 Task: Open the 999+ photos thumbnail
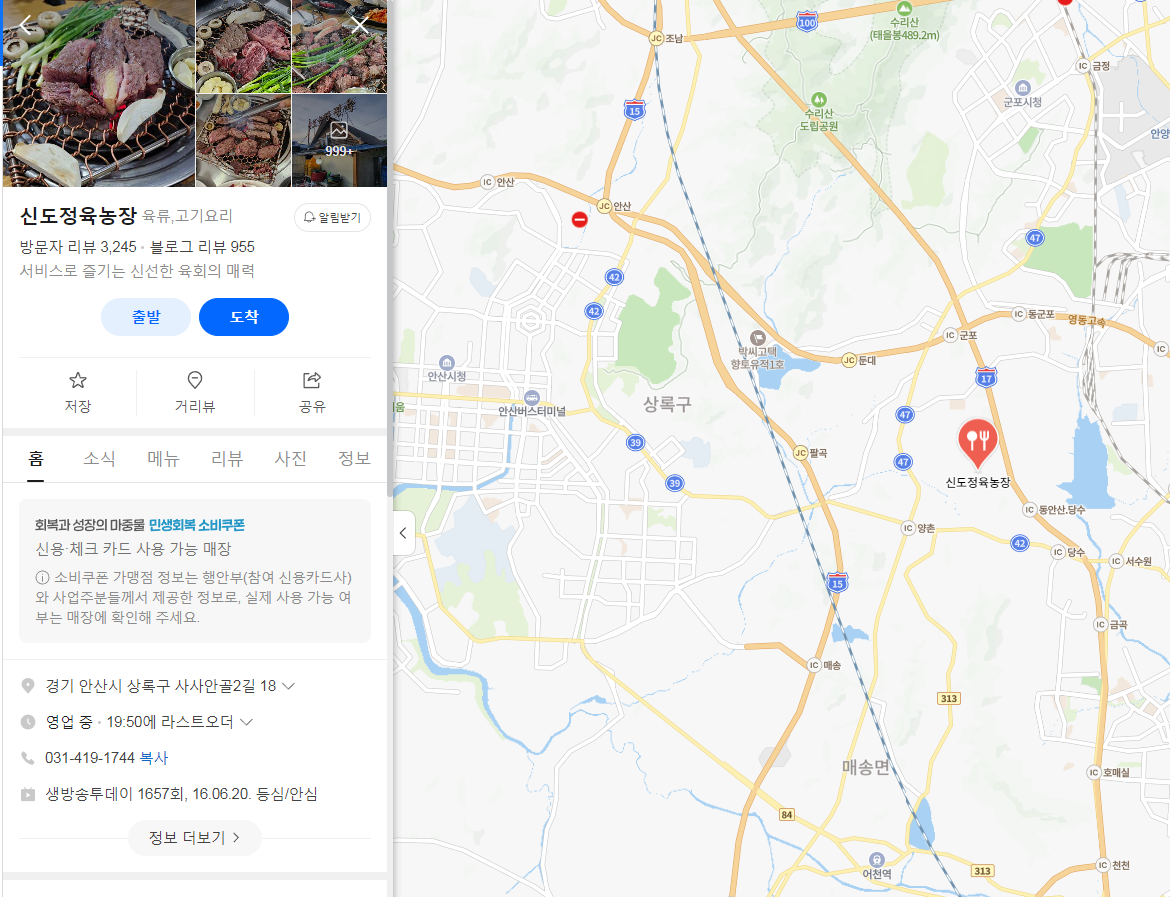coord(340,140)
